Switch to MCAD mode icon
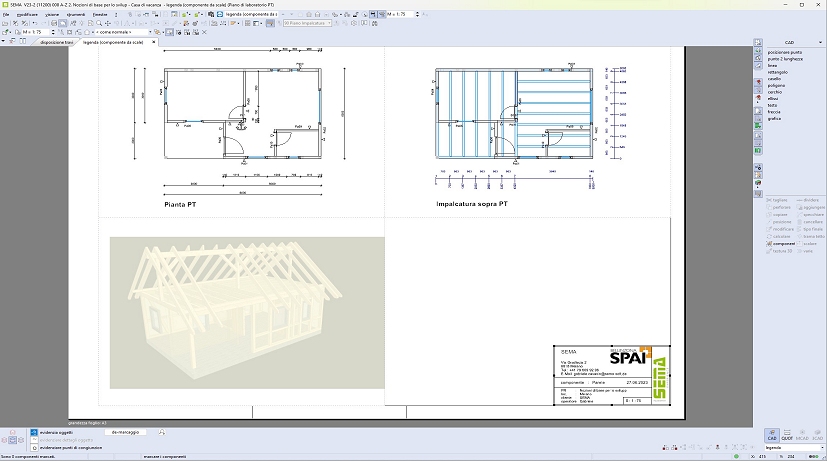Viewport: 827px width, 461px height. click(802, 436)
